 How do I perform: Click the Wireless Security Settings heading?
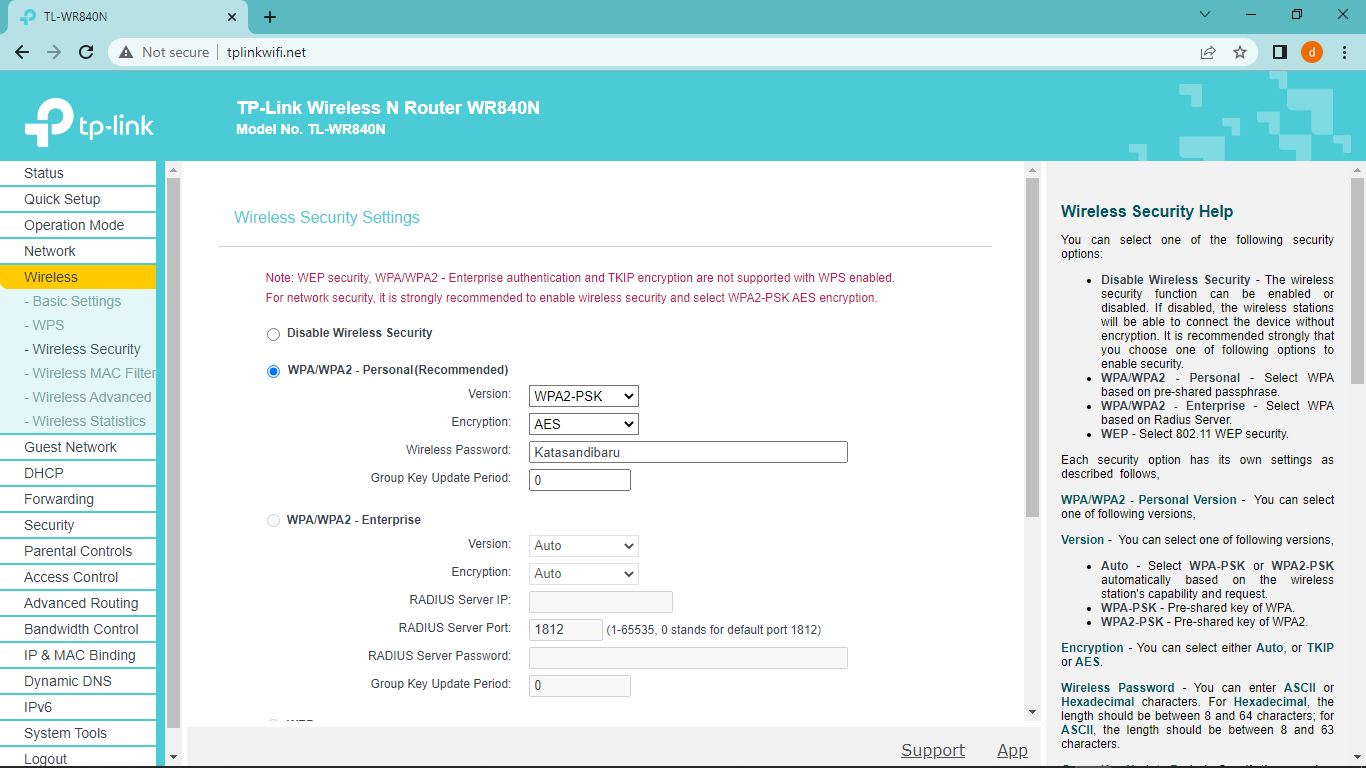[327, 218]
